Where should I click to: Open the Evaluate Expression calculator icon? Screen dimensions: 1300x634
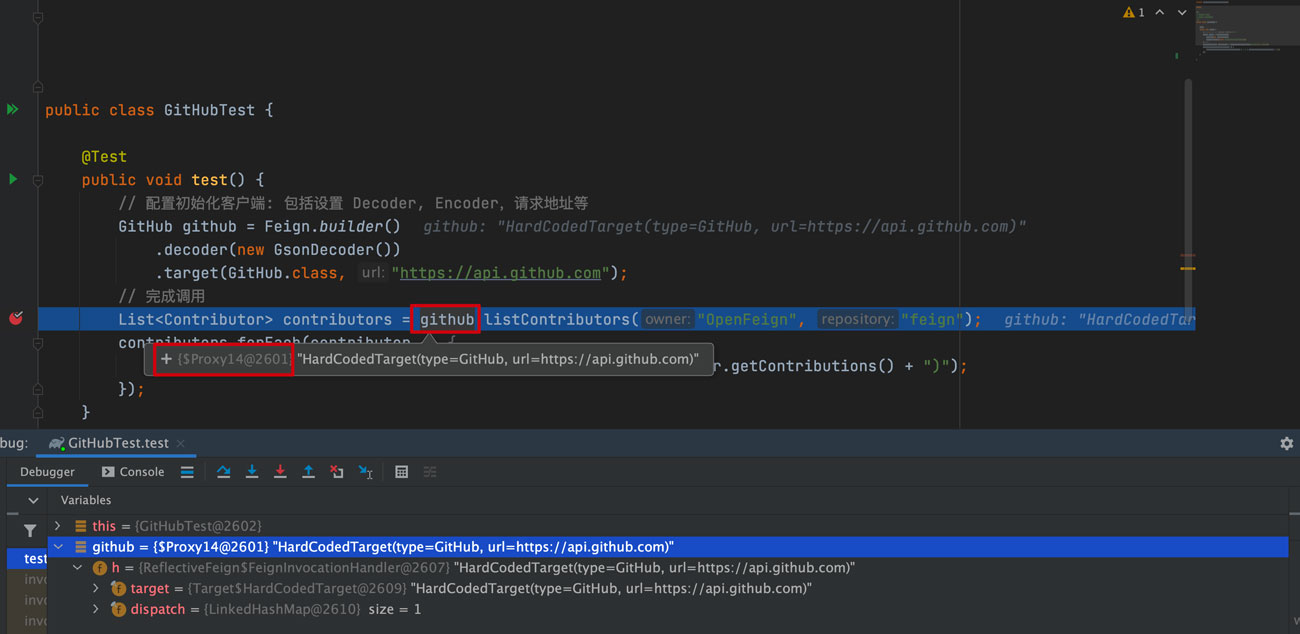401,472
